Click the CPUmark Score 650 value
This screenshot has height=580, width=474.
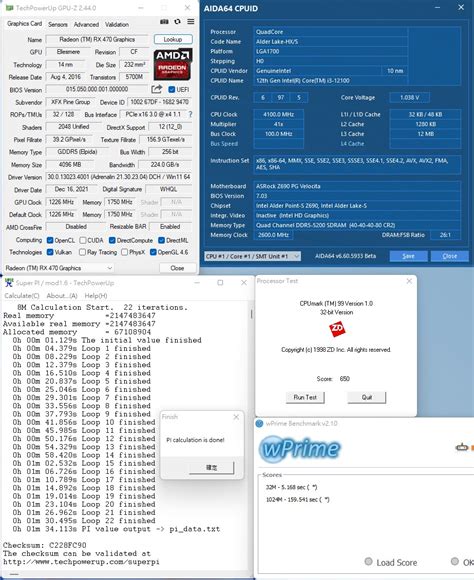click(344, 379)
